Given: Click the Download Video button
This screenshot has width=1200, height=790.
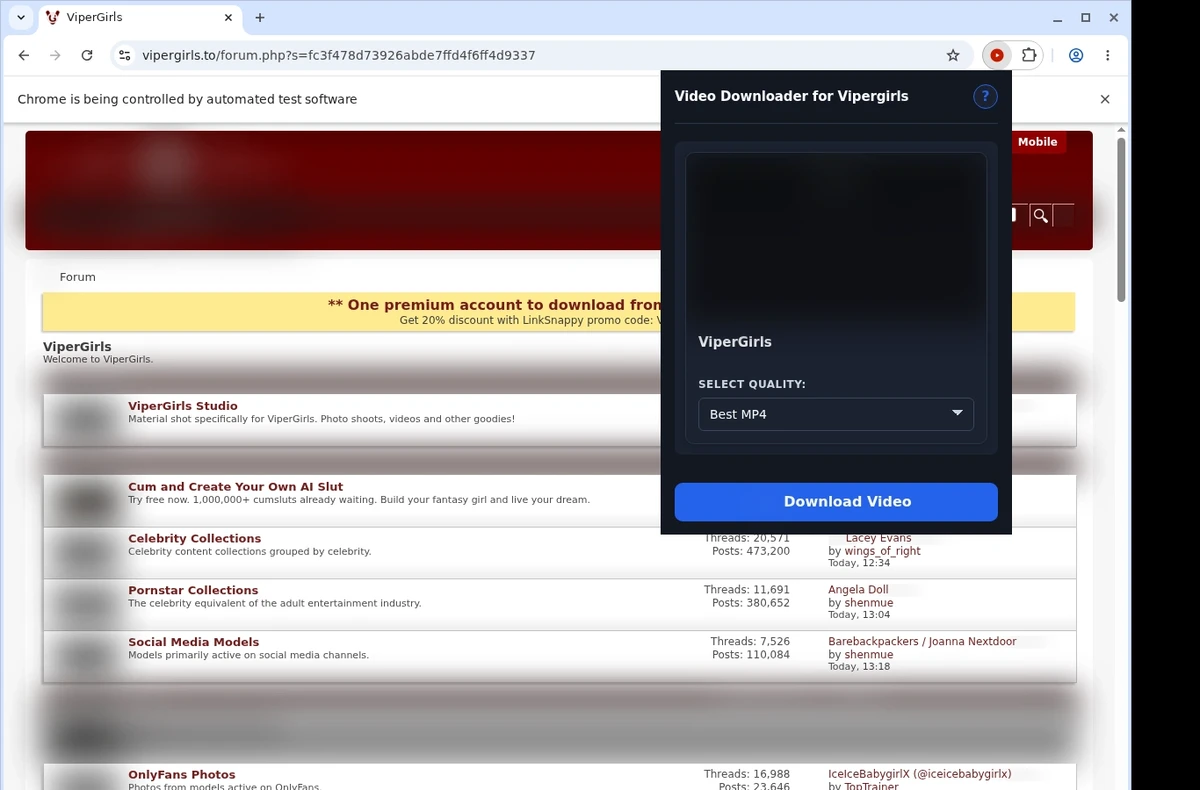Looking at the screenshot, I should 836,502.
